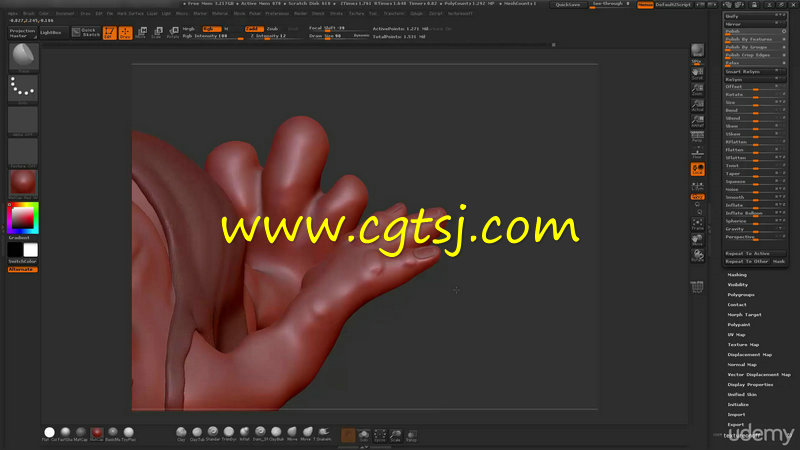This screenshot has height=450, width=800.
Task: Open the current brush thumbnail
Action: point(23,57)
